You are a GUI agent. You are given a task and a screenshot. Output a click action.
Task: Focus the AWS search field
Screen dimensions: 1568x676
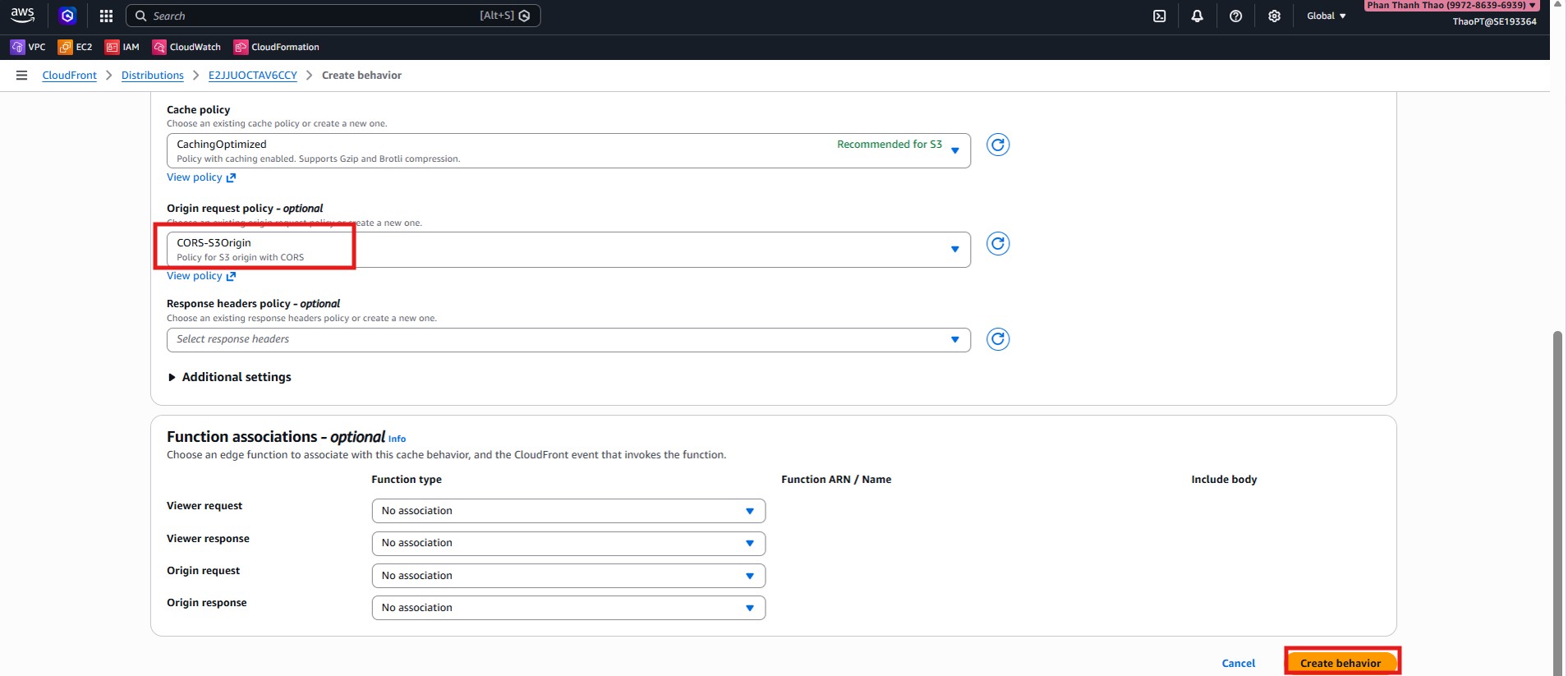click(x=312, y=16)
